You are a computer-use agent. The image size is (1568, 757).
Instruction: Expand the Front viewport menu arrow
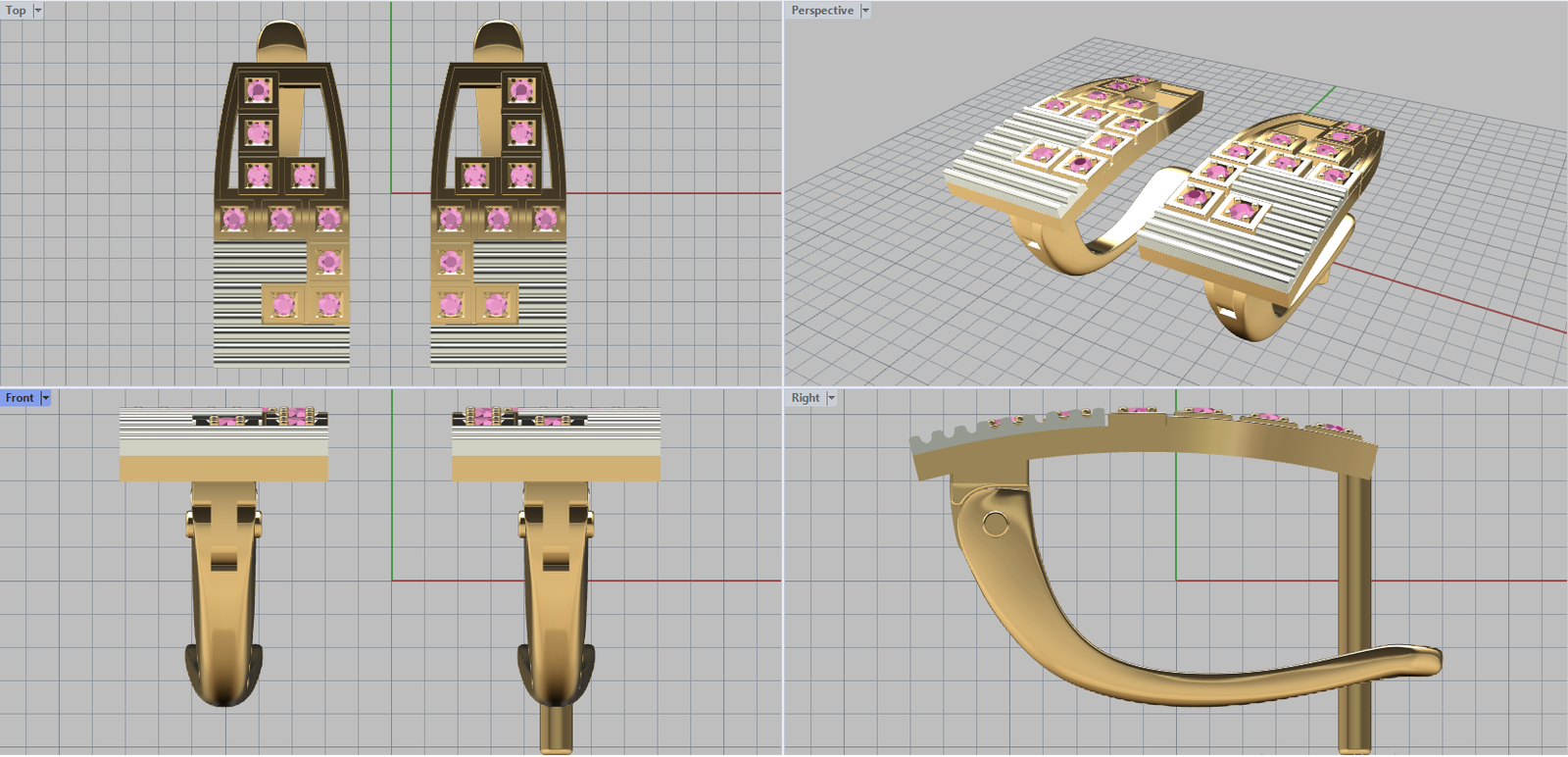pos(45,398)
